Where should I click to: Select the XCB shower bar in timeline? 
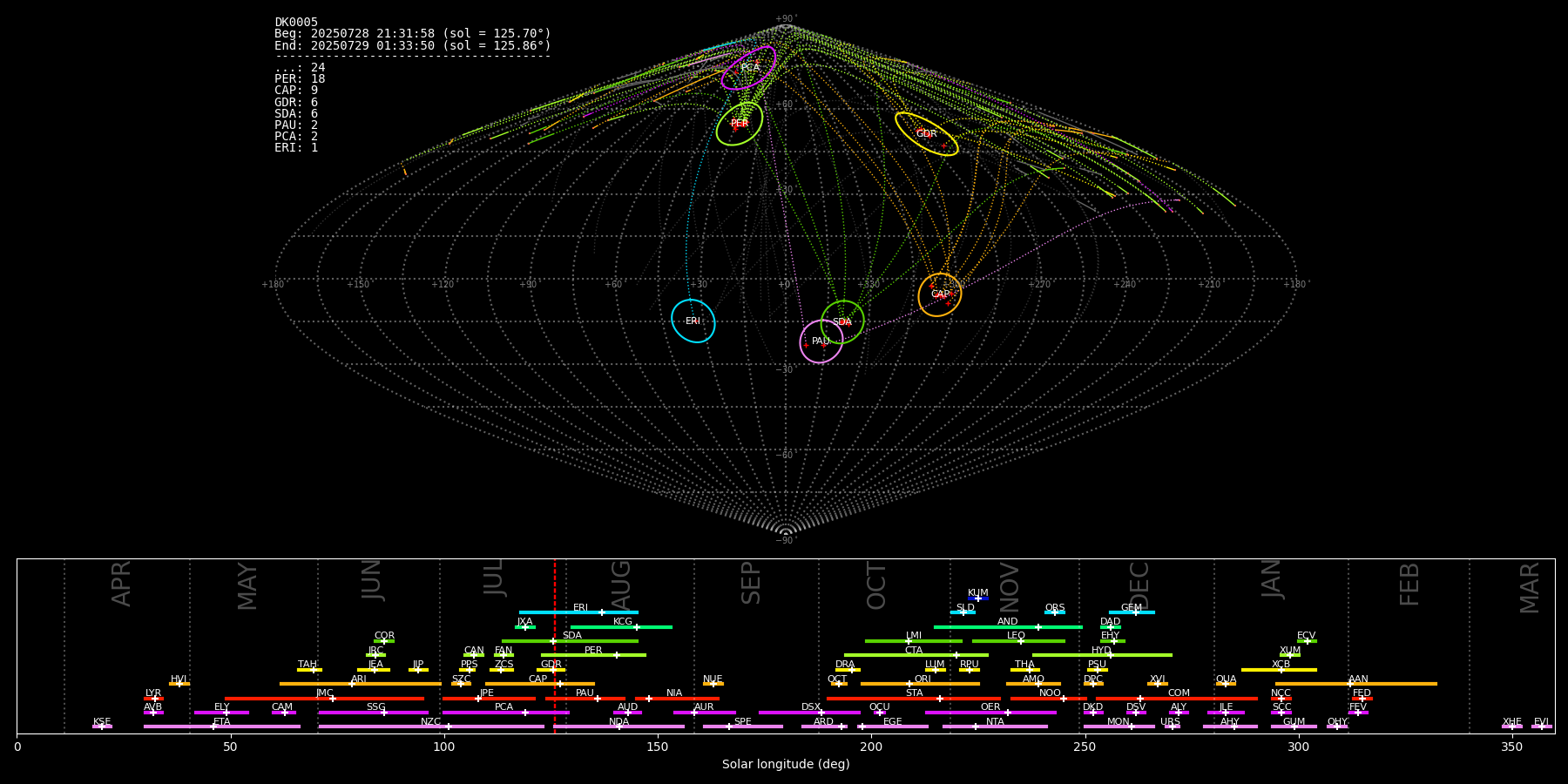[x=1279, y=670]
